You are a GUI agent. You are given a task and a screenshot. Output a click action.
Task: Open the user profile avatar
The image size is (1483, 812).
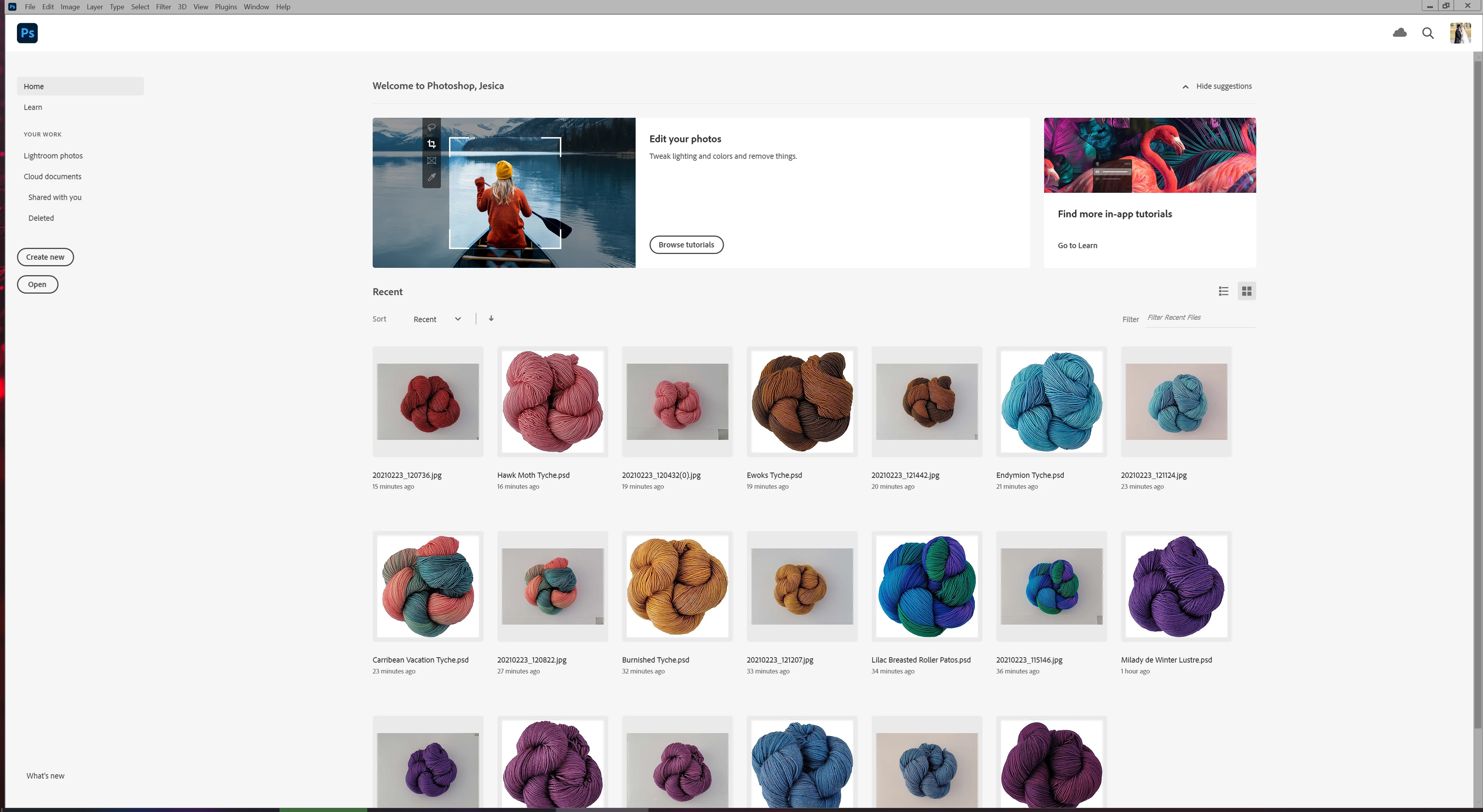click(1460, 33)
